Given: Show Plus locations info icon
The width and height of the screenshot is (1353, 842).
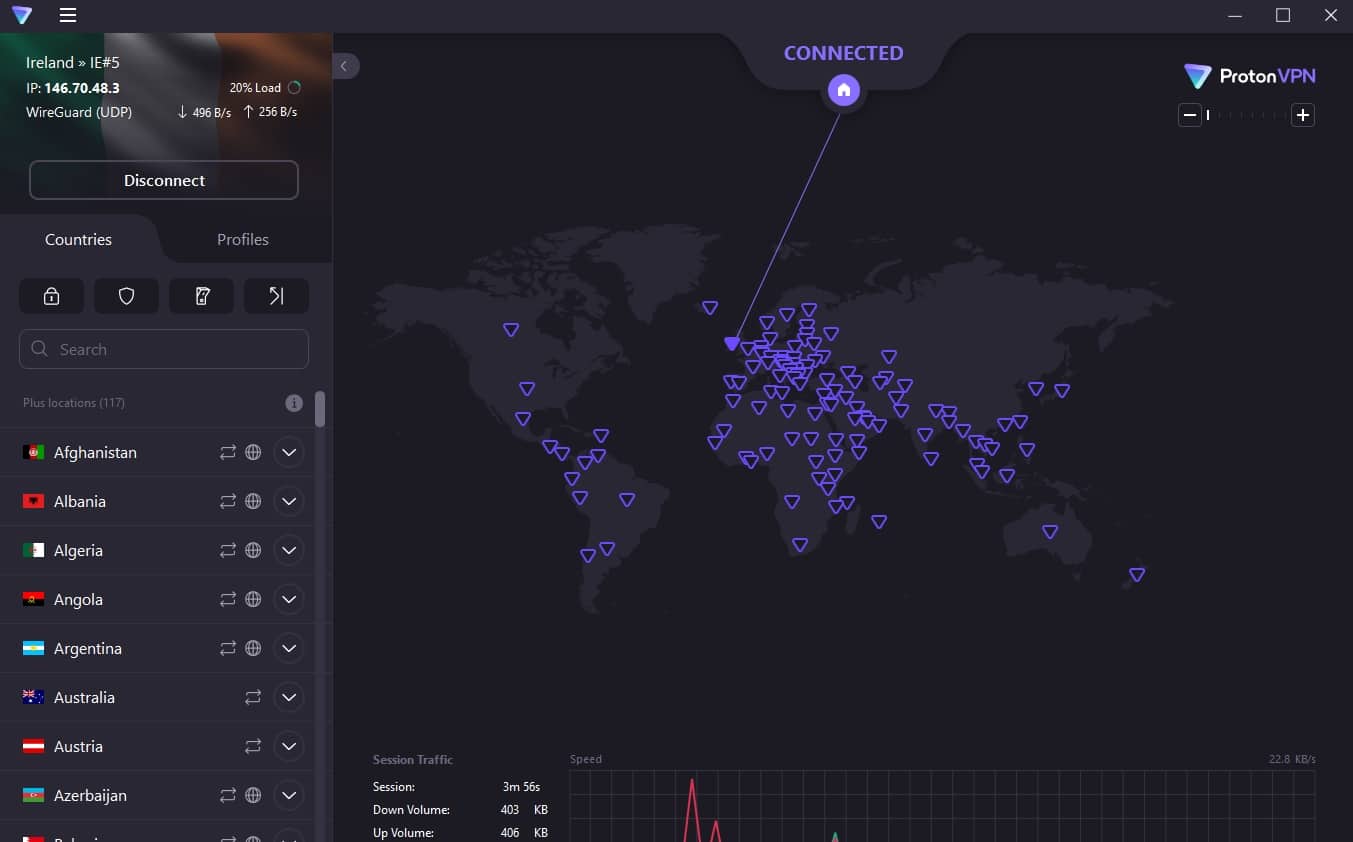Looking at the screenshot, I should pyautogui.click(x=294, y=403).
